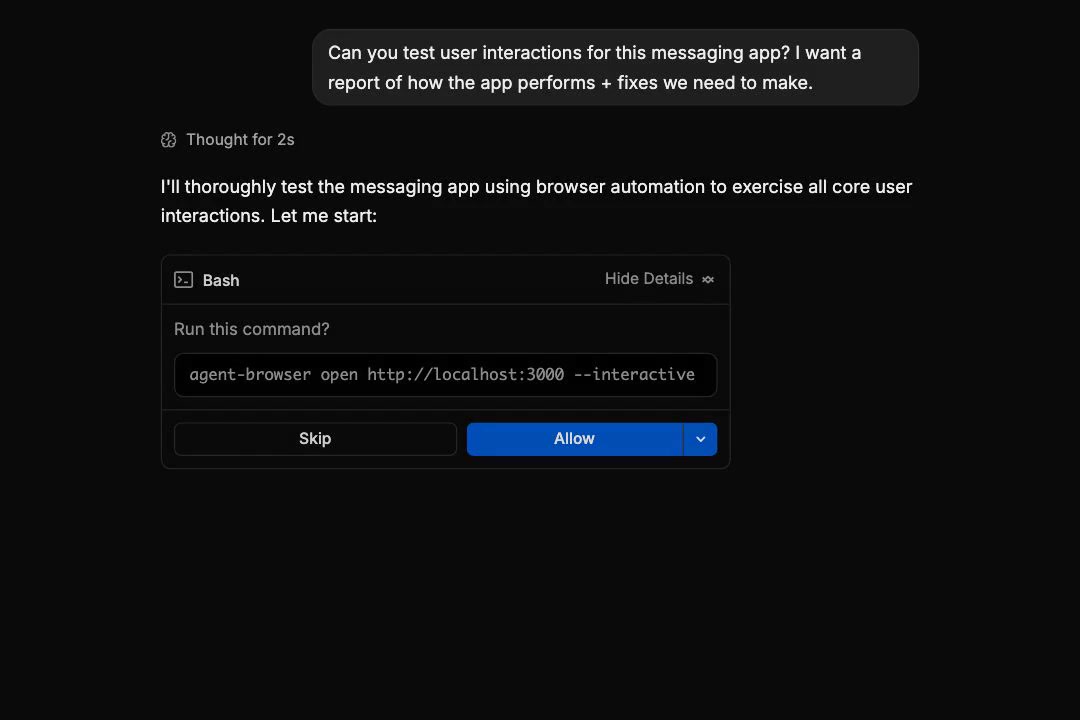Screen dimensions: 1080x720
Task: Click the Bash terminal icon
Action: [x=183, y=280]
